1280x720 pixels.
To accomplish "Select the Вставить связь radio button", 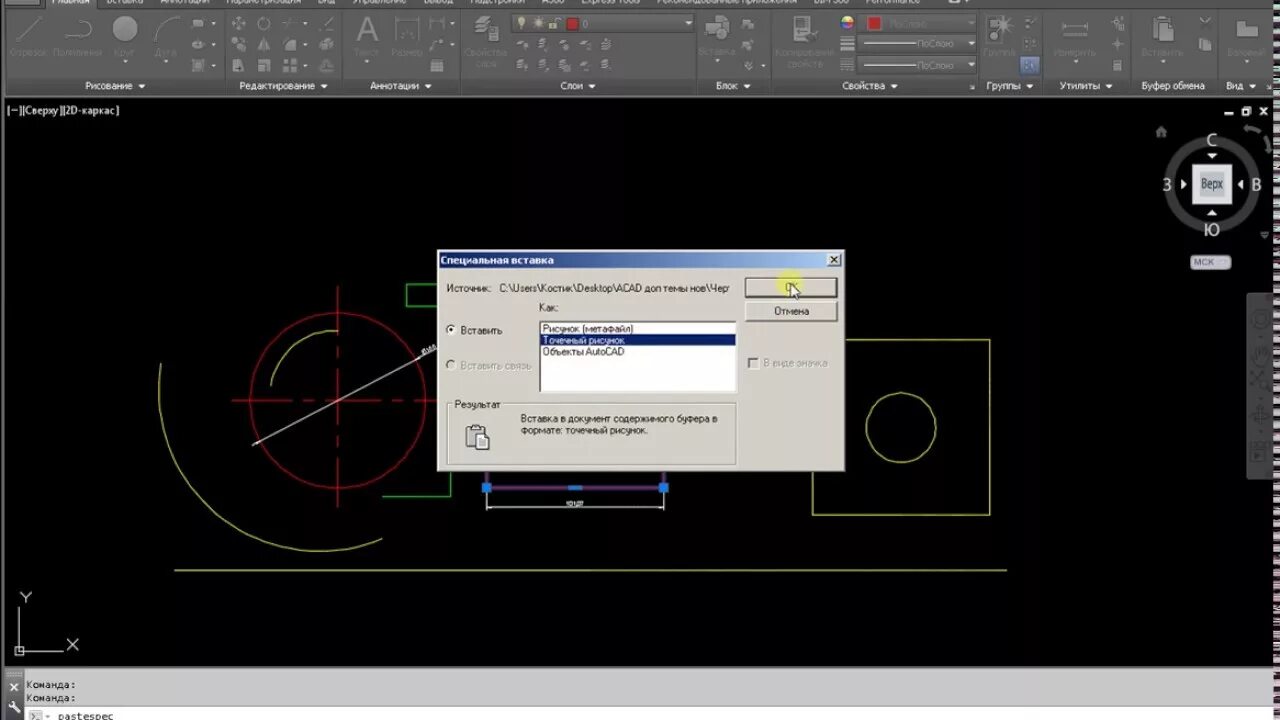I will (x=452, y=366).
